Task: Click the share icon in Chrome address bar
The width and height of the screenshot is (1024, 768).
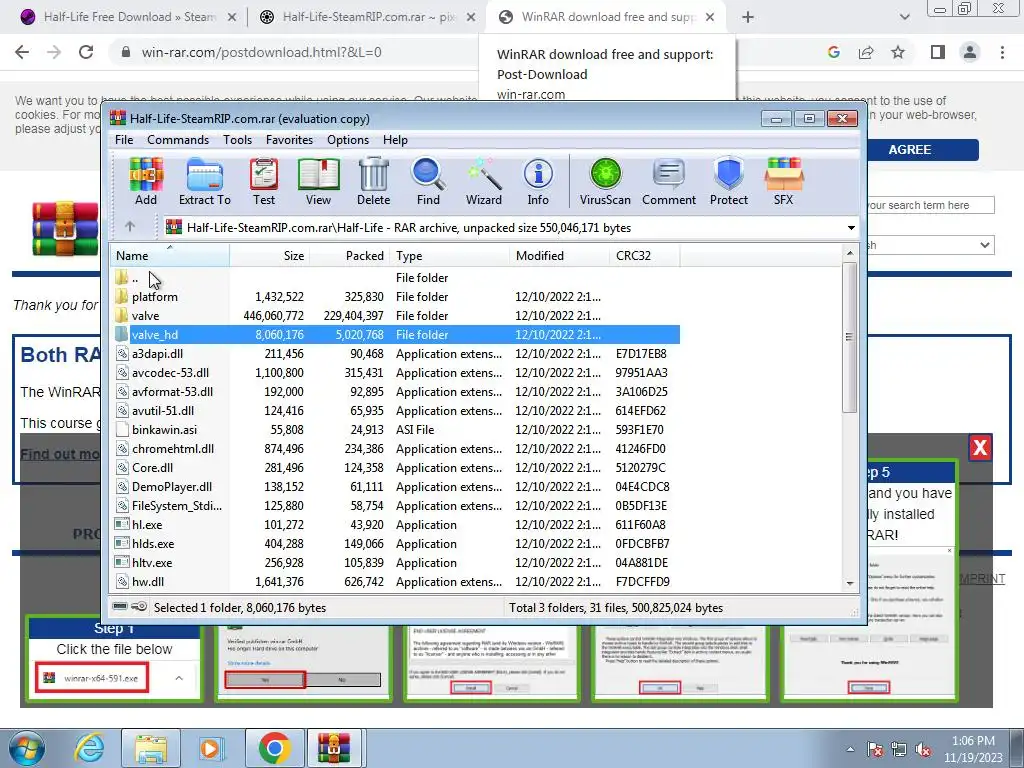Action: [x=866, y=52]
